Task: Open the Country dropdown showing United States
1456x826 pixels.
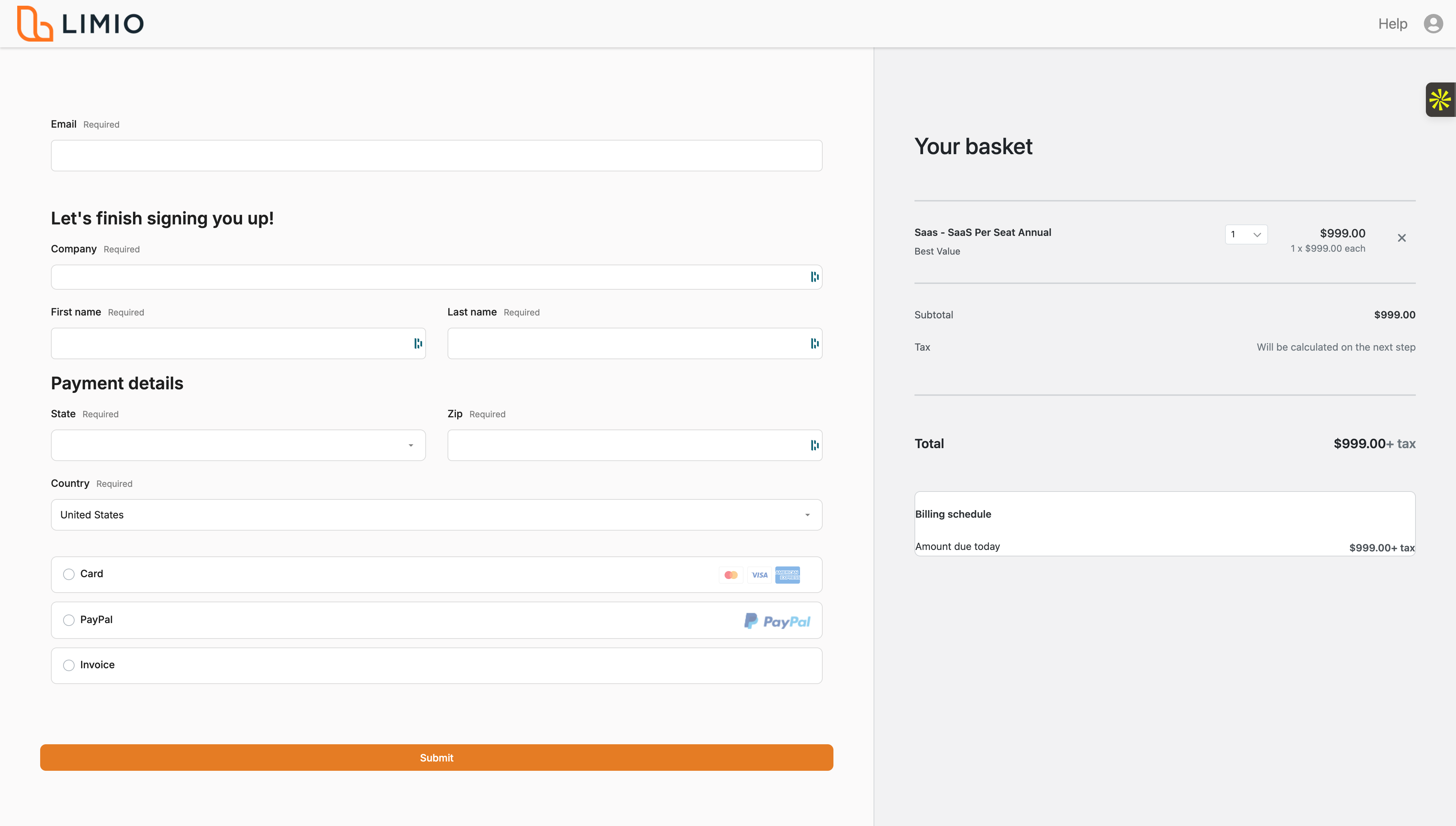Action: point(436,514)
